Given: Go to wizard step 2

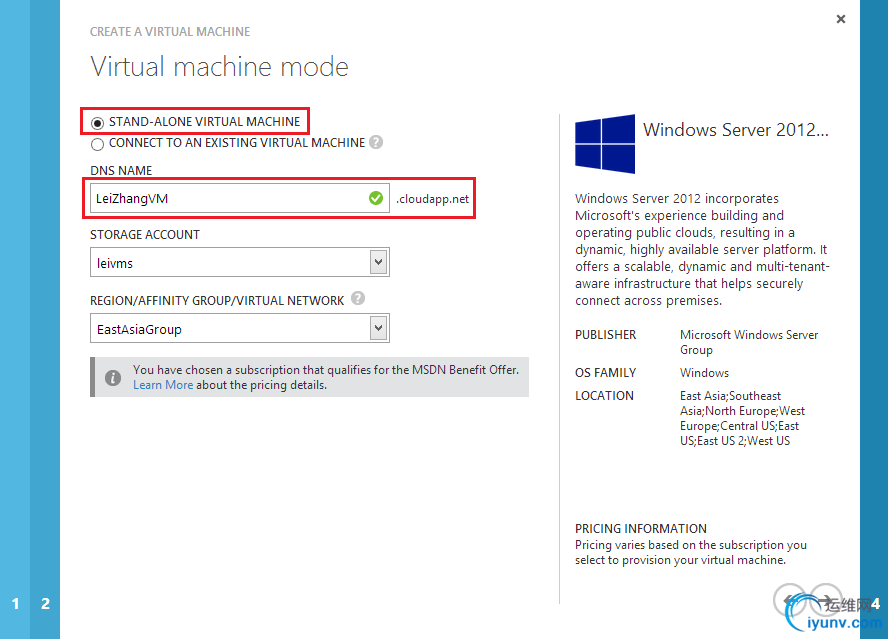Looking at the screenshot, I should coord(45,604).
